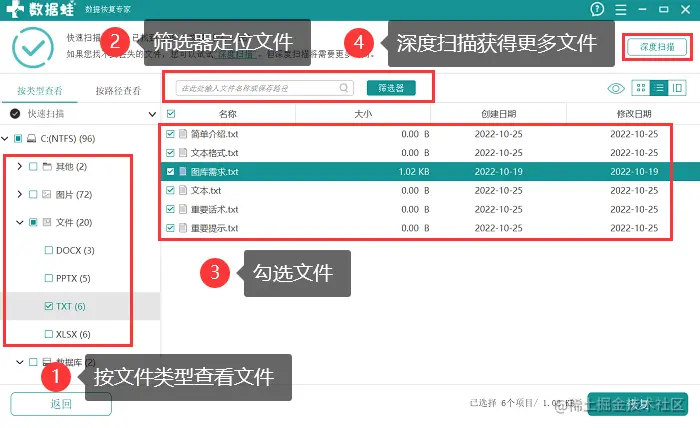Uncheck 文本.txt checkbox
The image size is (700, 428).
(x=170, y=190)
